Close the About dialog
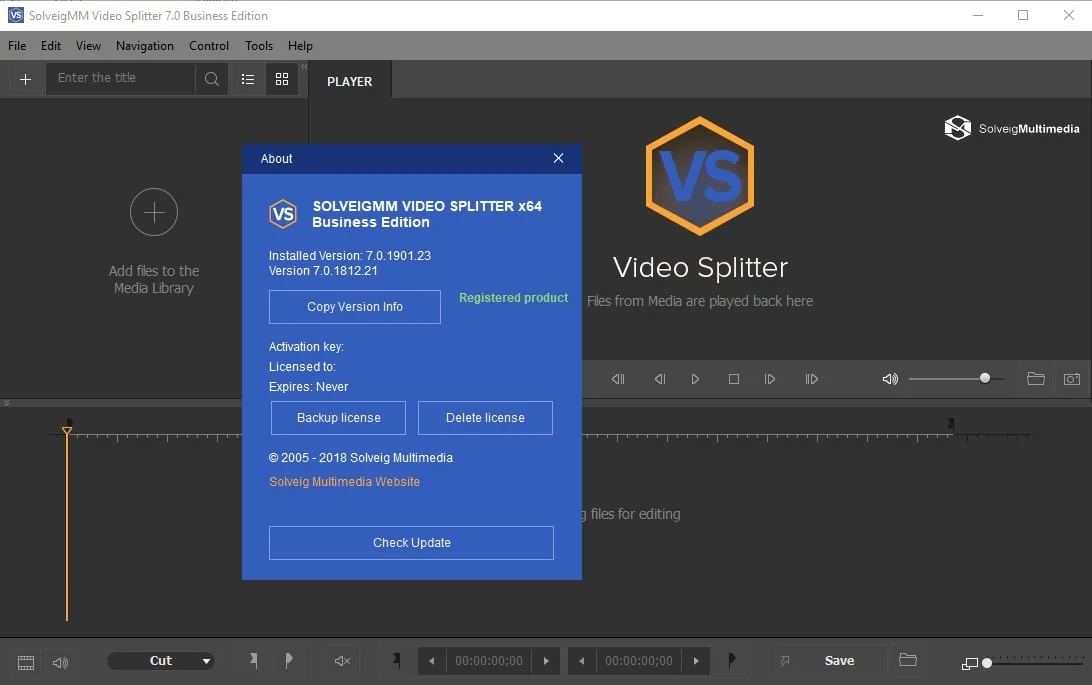The width and height of the screenshot is (1092, 685). tap(558, 159)
